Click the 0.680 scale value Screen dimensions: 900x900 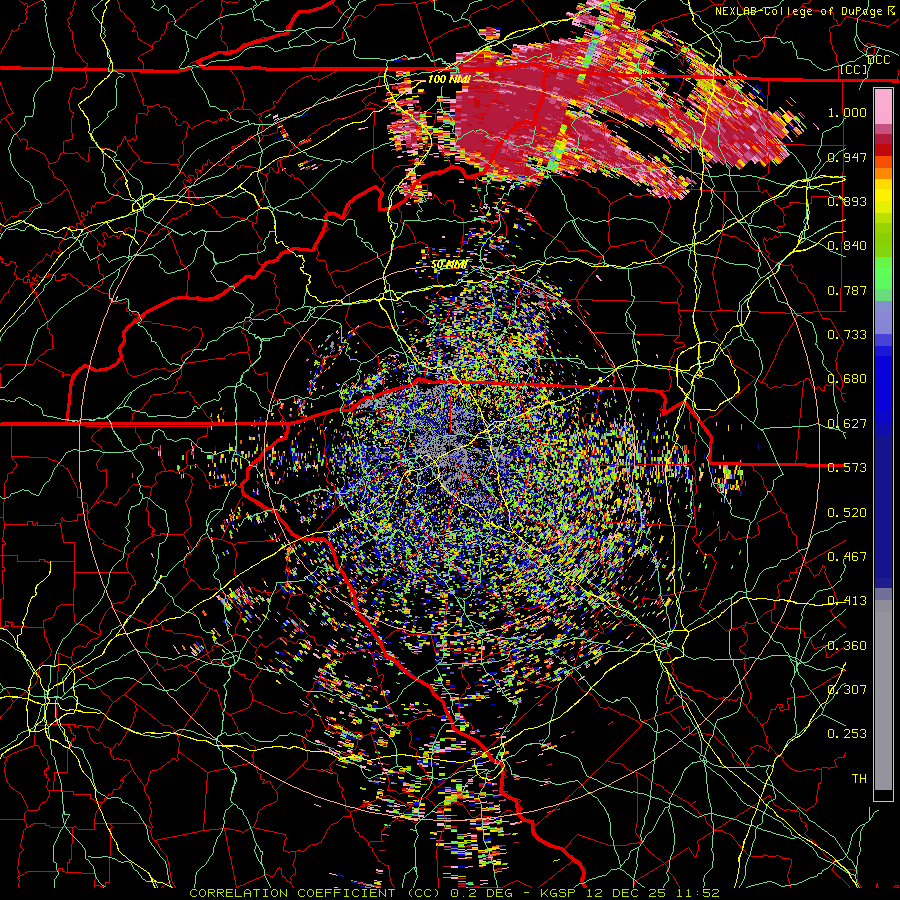(x=847, y=379)
